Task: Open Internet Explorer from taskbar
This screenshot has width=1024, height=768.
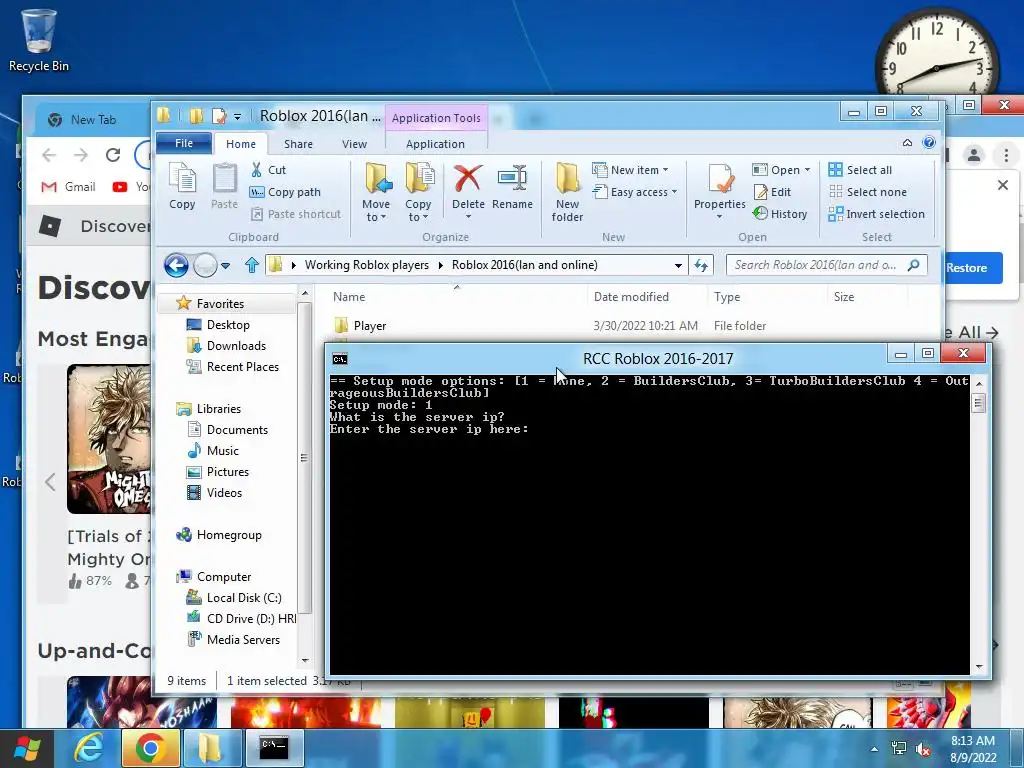Action: pos(88,748)
